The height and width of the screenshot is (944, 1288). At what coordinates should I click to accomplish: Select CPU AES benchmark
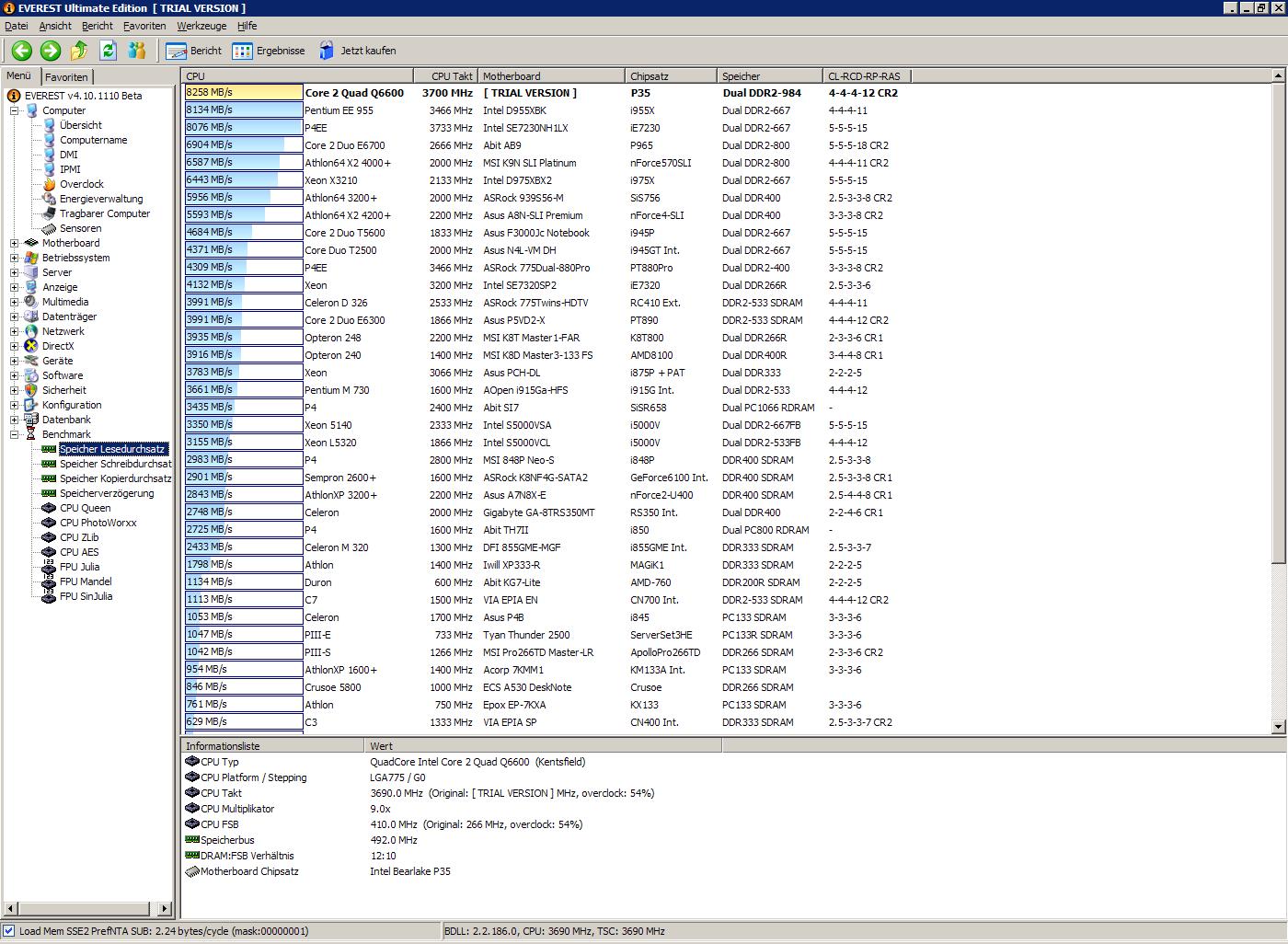tap(79, 552)
